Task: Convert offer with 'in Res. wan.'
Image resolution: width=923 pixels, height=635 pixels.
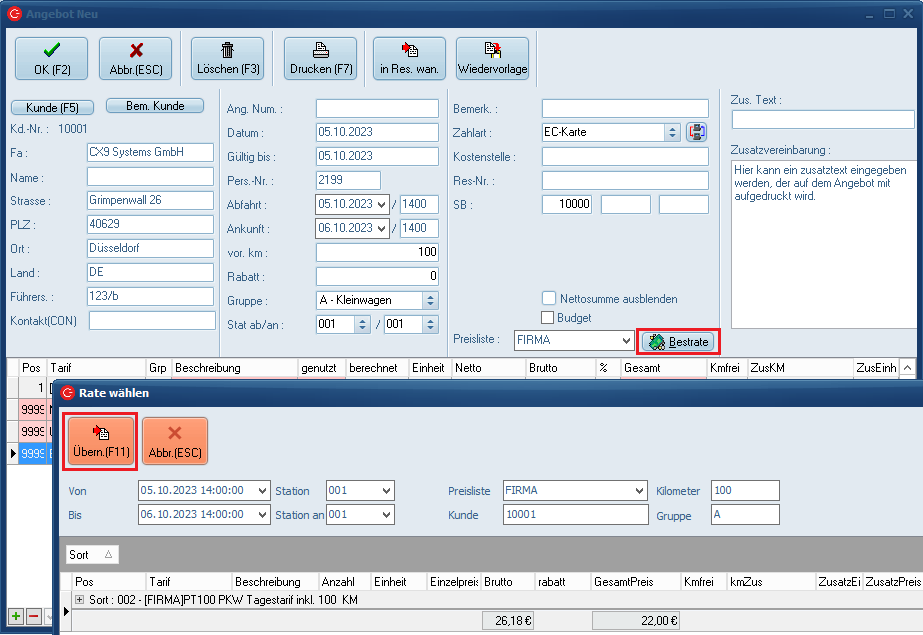Action: tap(410, 59)
